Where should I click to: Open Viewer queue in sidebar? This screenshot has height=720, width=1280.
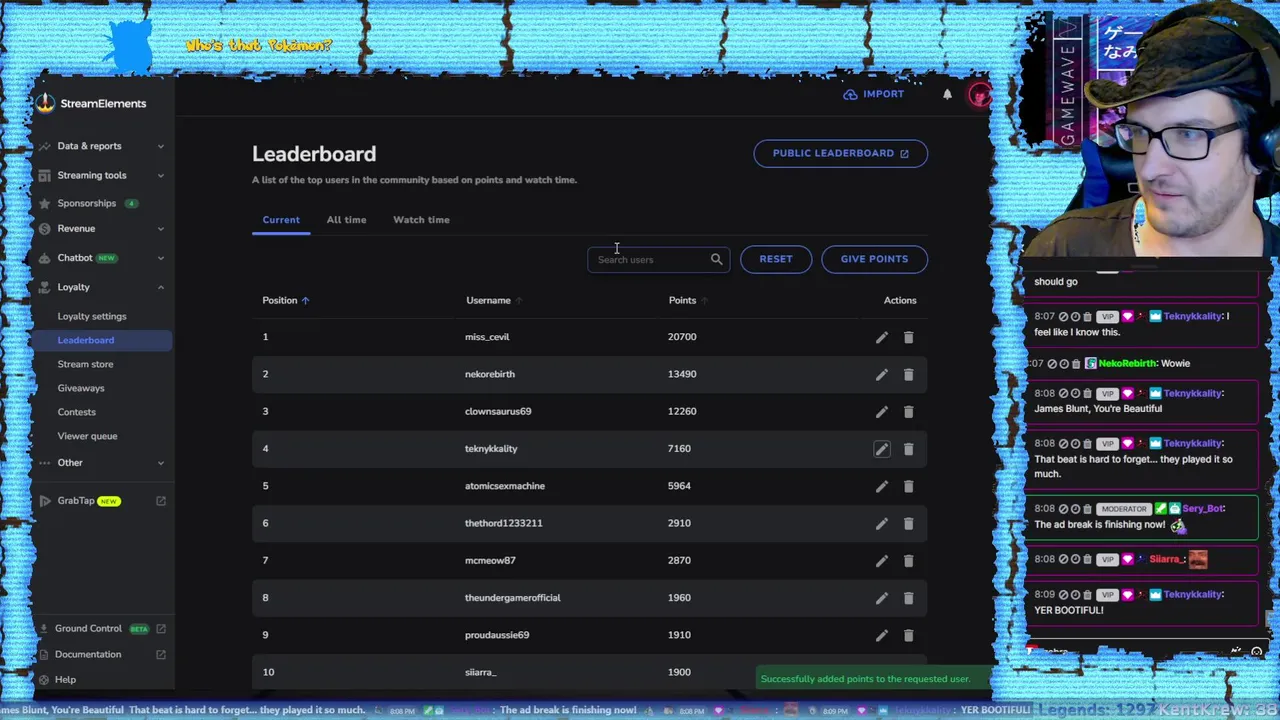point(87,436)
